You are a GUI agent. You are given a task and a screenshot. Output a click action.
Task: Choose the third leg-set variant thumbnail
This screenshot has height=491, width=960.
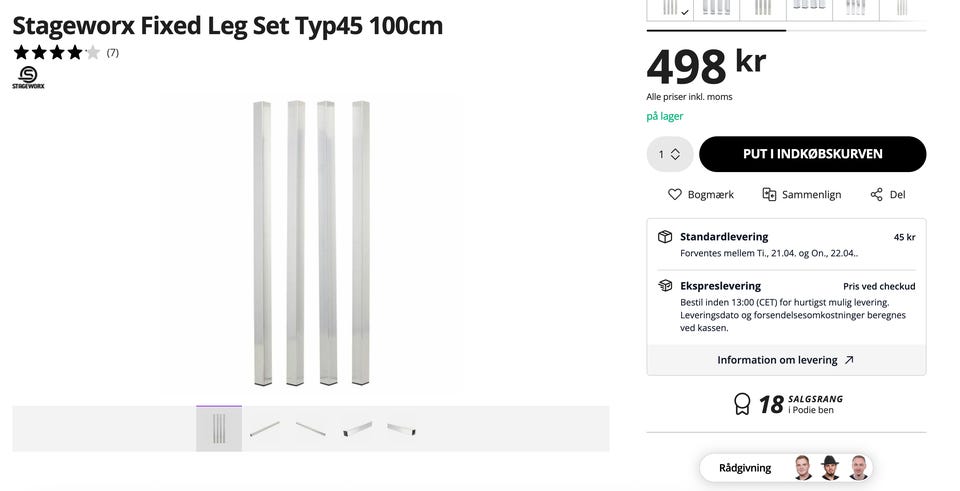[762, 8]
